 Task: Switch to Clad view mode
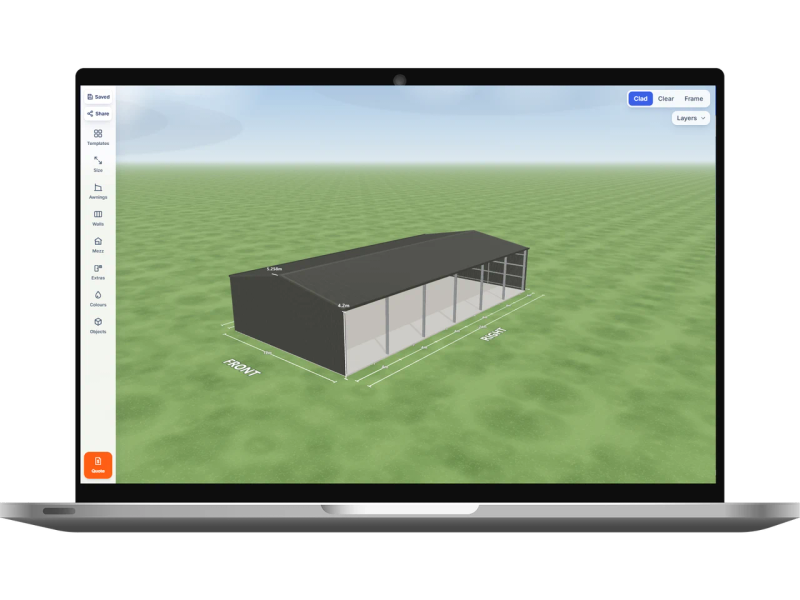tap(640, 98)
